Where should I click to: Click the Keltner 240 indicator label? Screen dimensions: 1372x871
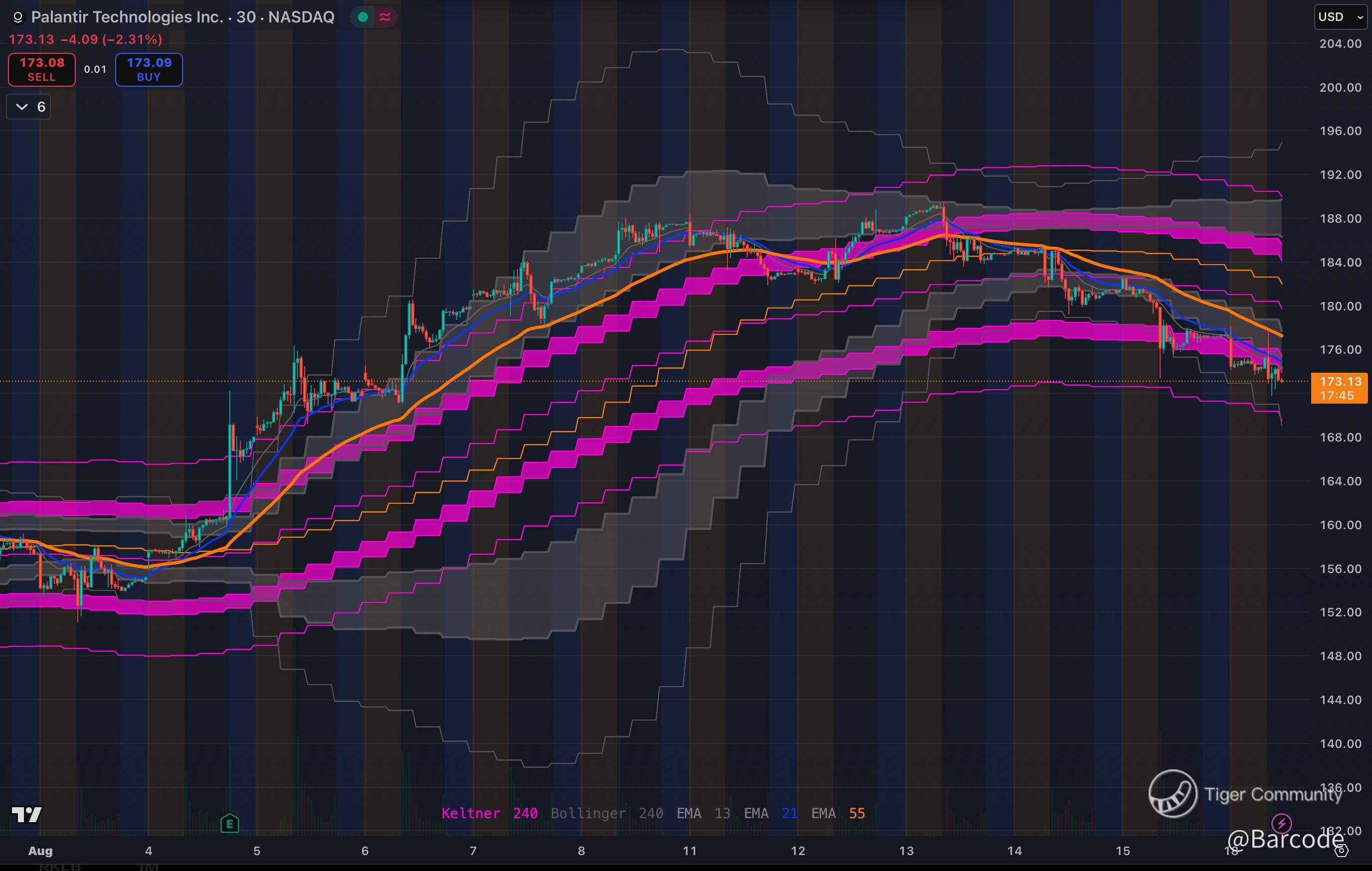click(489, 814)
